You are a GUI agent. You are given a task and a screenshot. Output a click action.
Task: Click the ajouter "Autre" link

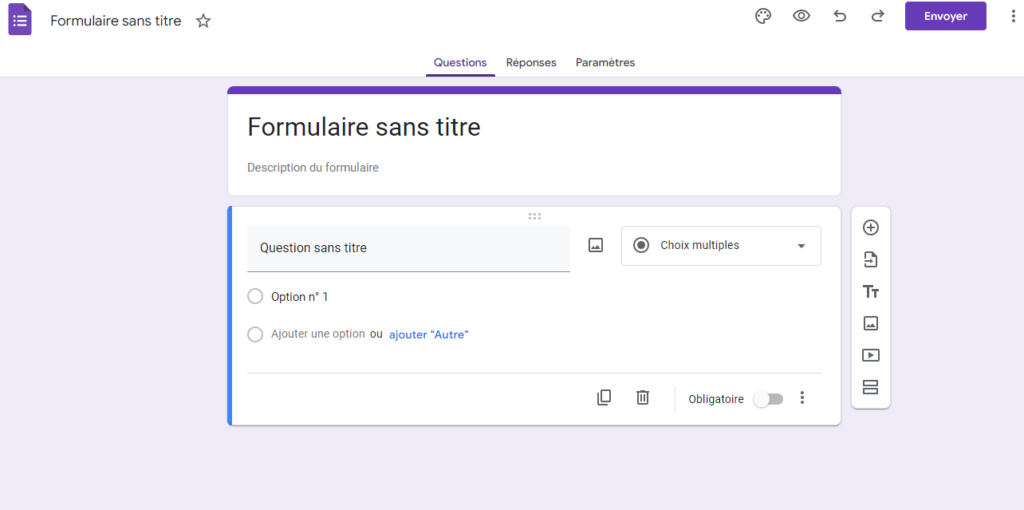pos(429,335)
